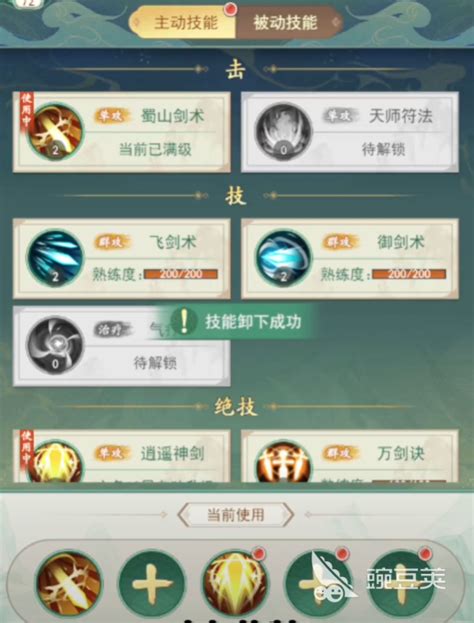
Task: Tap the equipped 蜀山剑术 slot in the bottom bar
Action: pyautogui.click(x=69, y=583)
